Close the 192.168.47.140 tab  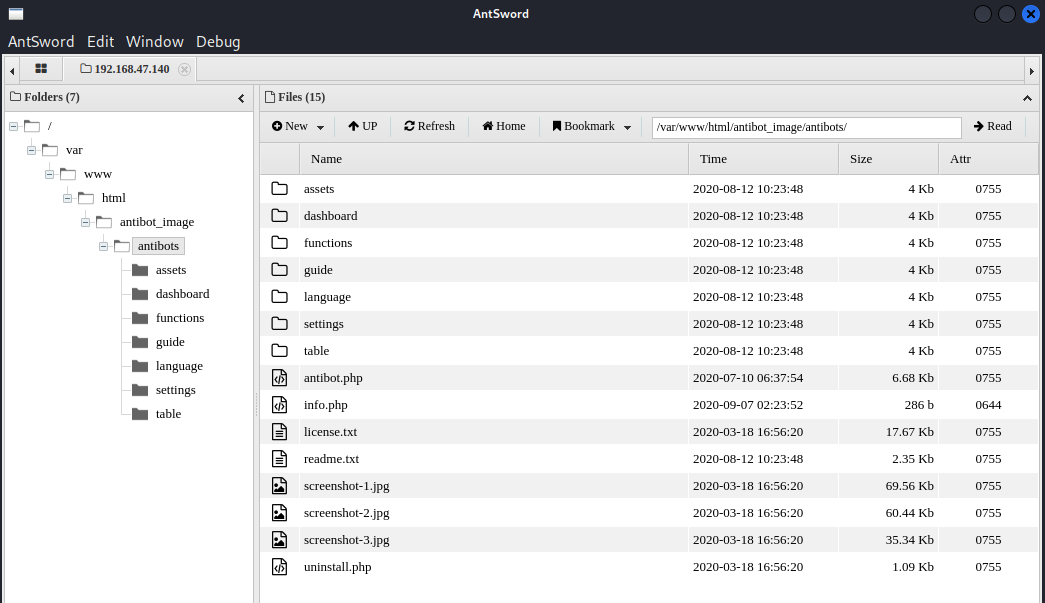coord(185,69)
